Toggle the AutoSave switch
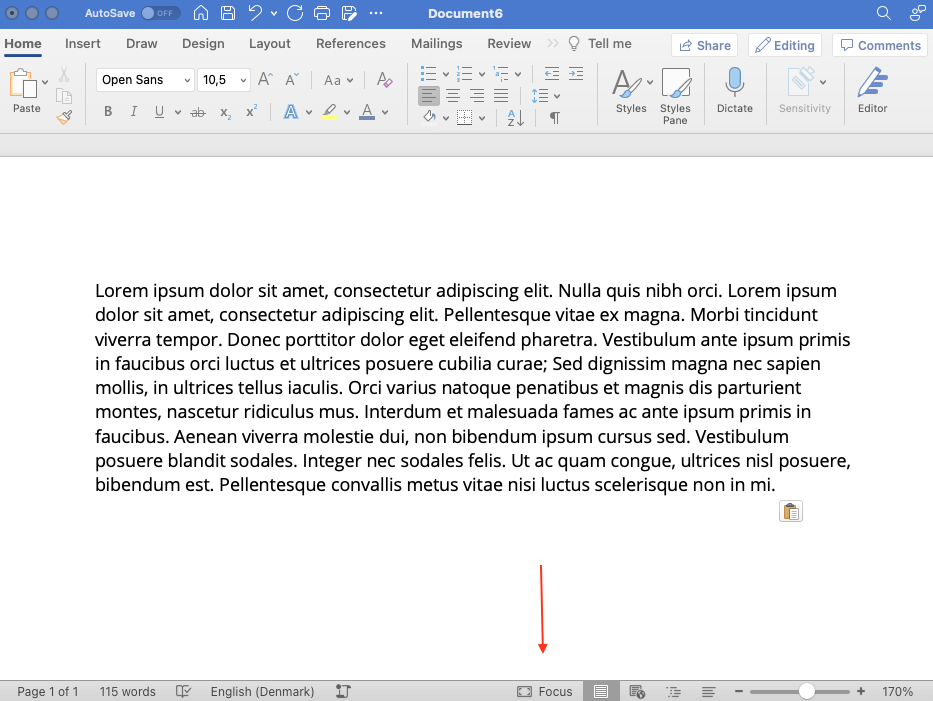The width and height of the screenshot is (933, 701). point(161,13)
